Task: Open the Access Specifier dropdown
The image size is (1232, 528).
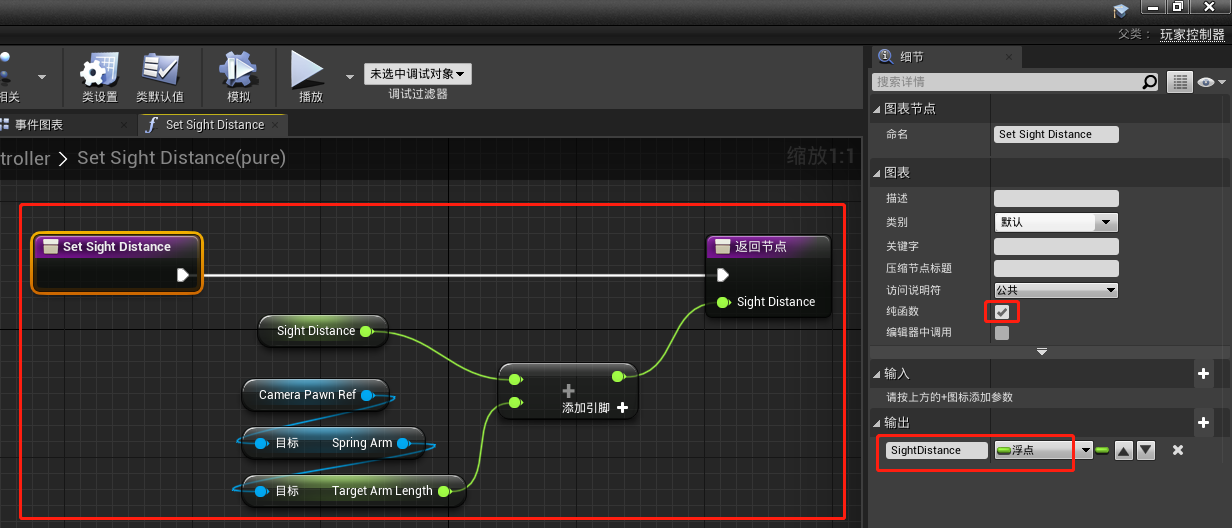Action: [x=1056, y=290]
